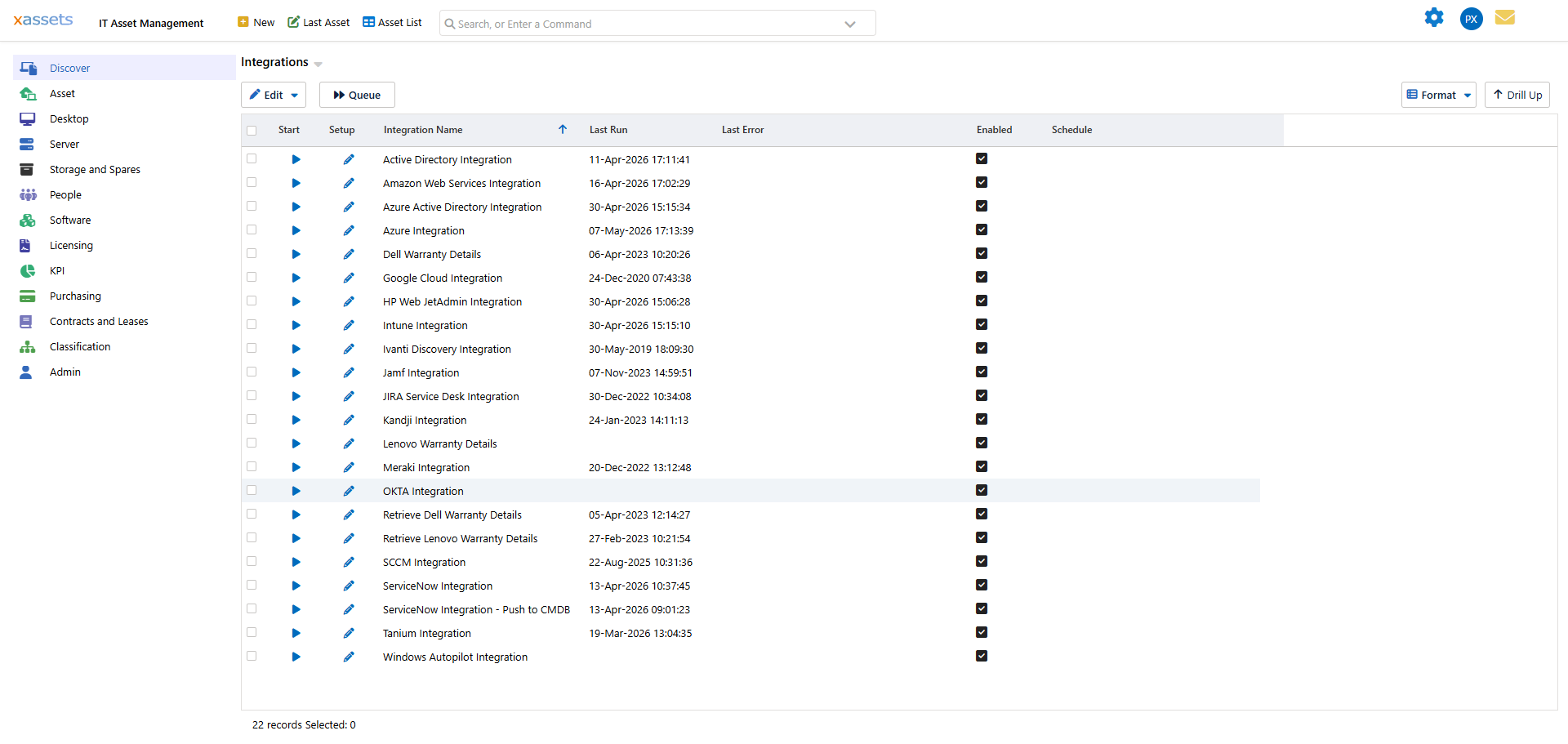
Task: Open the settings gear icon
Action: pyautogui.click(x=1434, y=17)
